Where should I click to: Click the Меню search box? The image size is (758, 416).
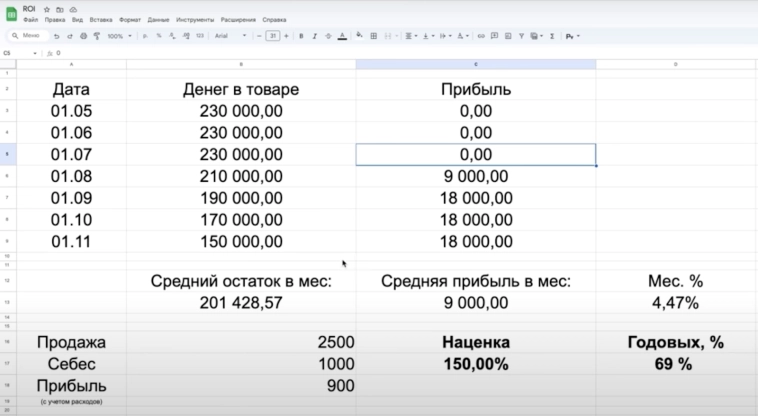(28, 36)
